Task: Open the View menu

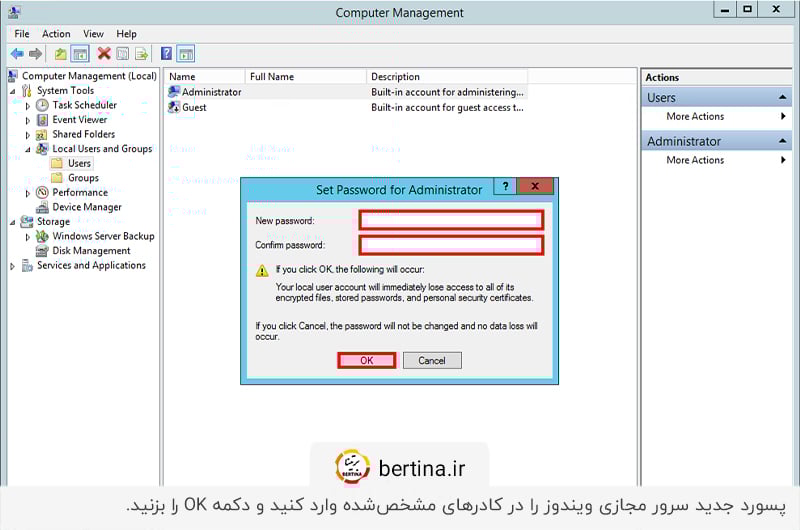Action: [93, 34]
